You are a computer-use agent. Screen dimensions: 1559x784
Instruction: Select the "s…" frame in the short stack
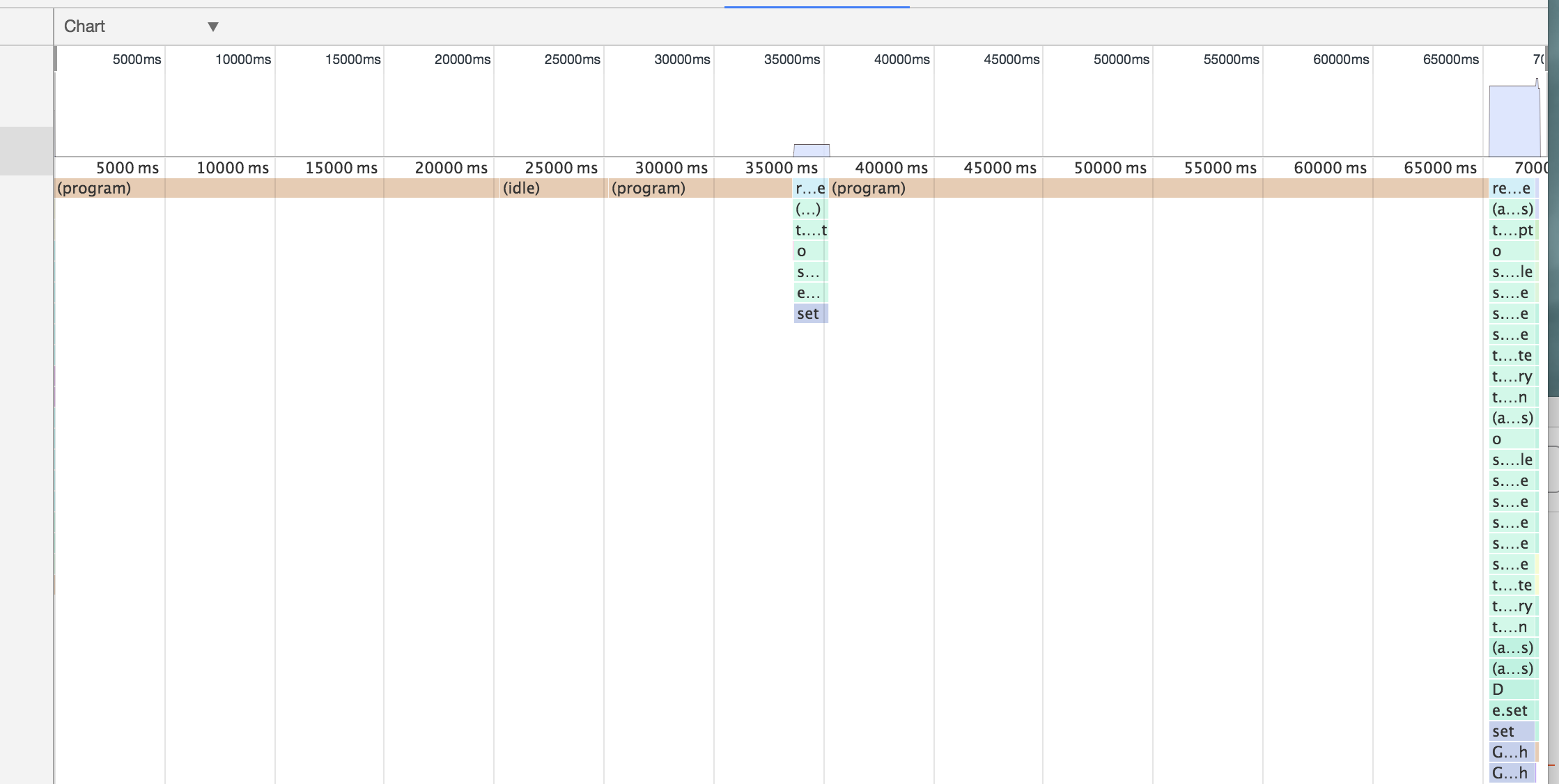coord(810,272)
